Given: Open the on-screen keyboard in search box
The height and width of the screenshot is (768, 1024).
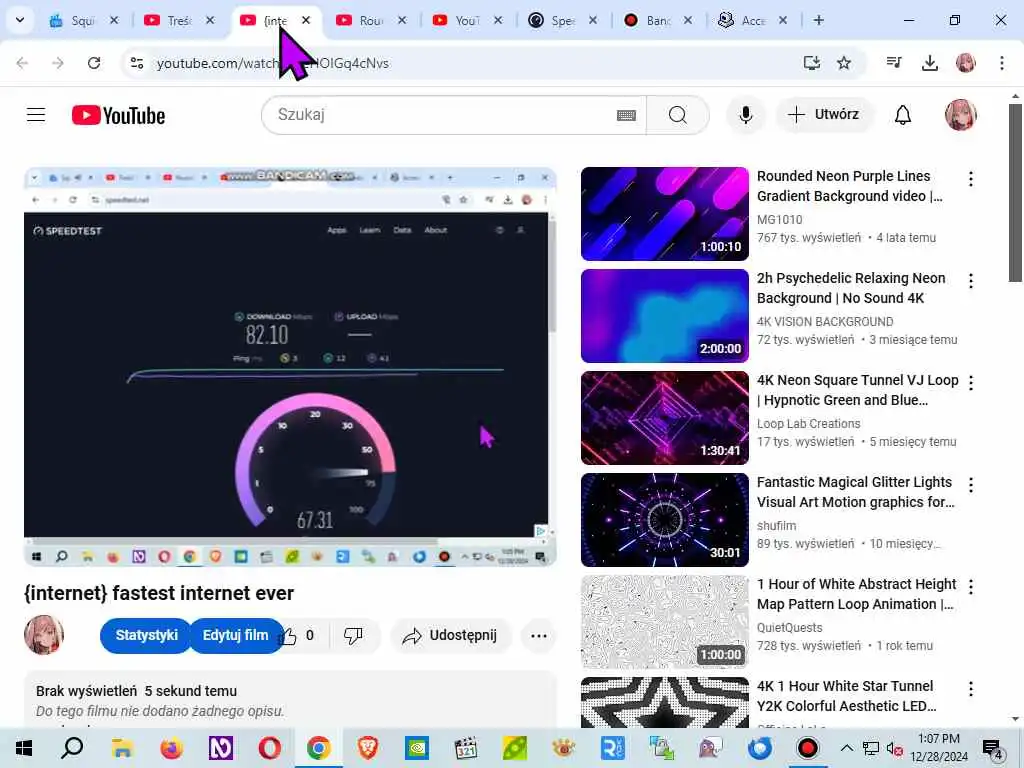Looking at the screenshot, I should (x=626, y=116).
